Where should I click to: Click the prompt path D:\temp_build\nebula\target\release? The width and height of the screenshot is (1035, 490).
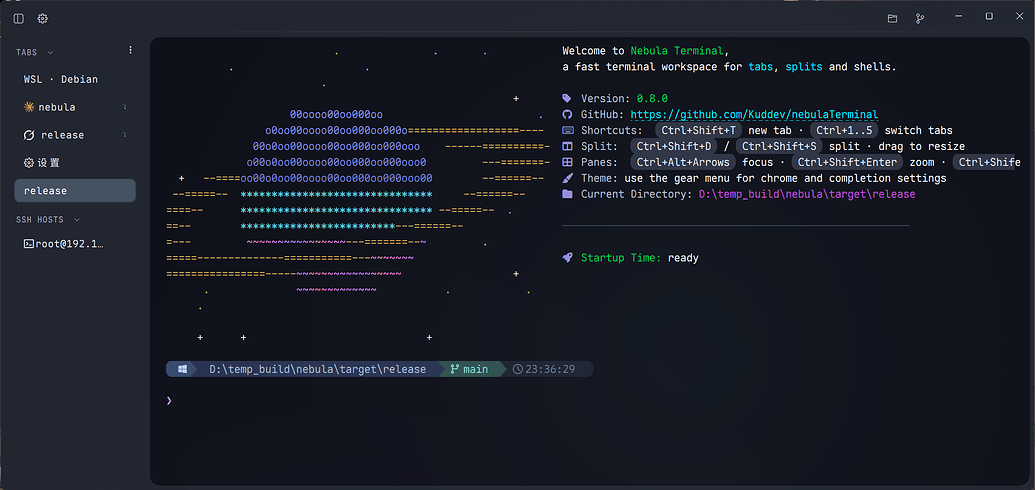coord(317,369)
